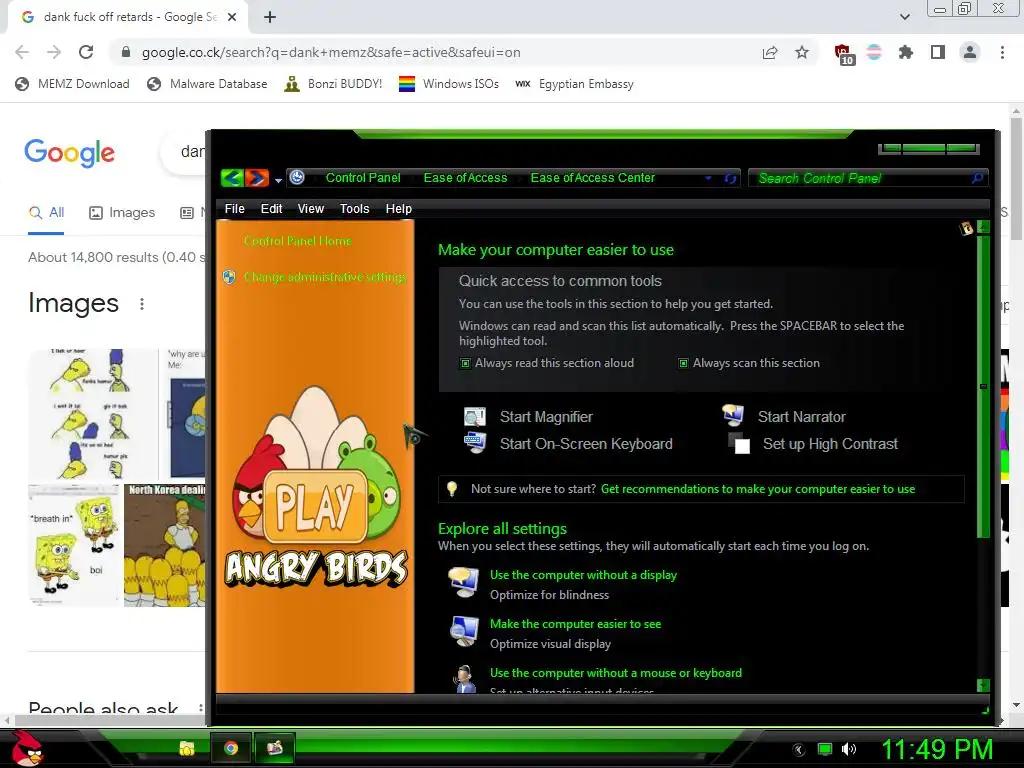This screenshot has width=1024, height=768.
Task: Start Magnifier via its icon
Action: pos(475,416)
